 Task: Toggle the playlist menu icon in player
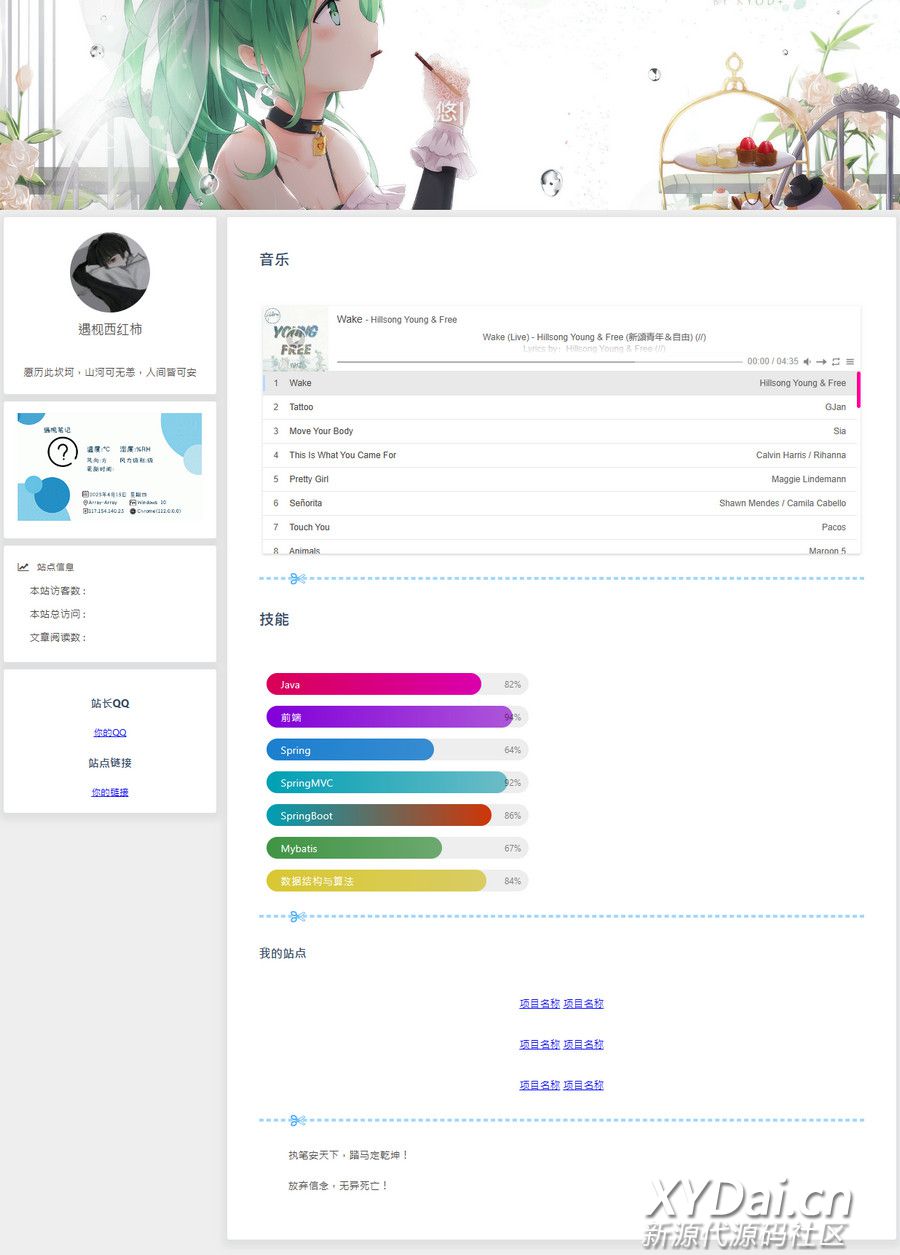tap(850, 362)
